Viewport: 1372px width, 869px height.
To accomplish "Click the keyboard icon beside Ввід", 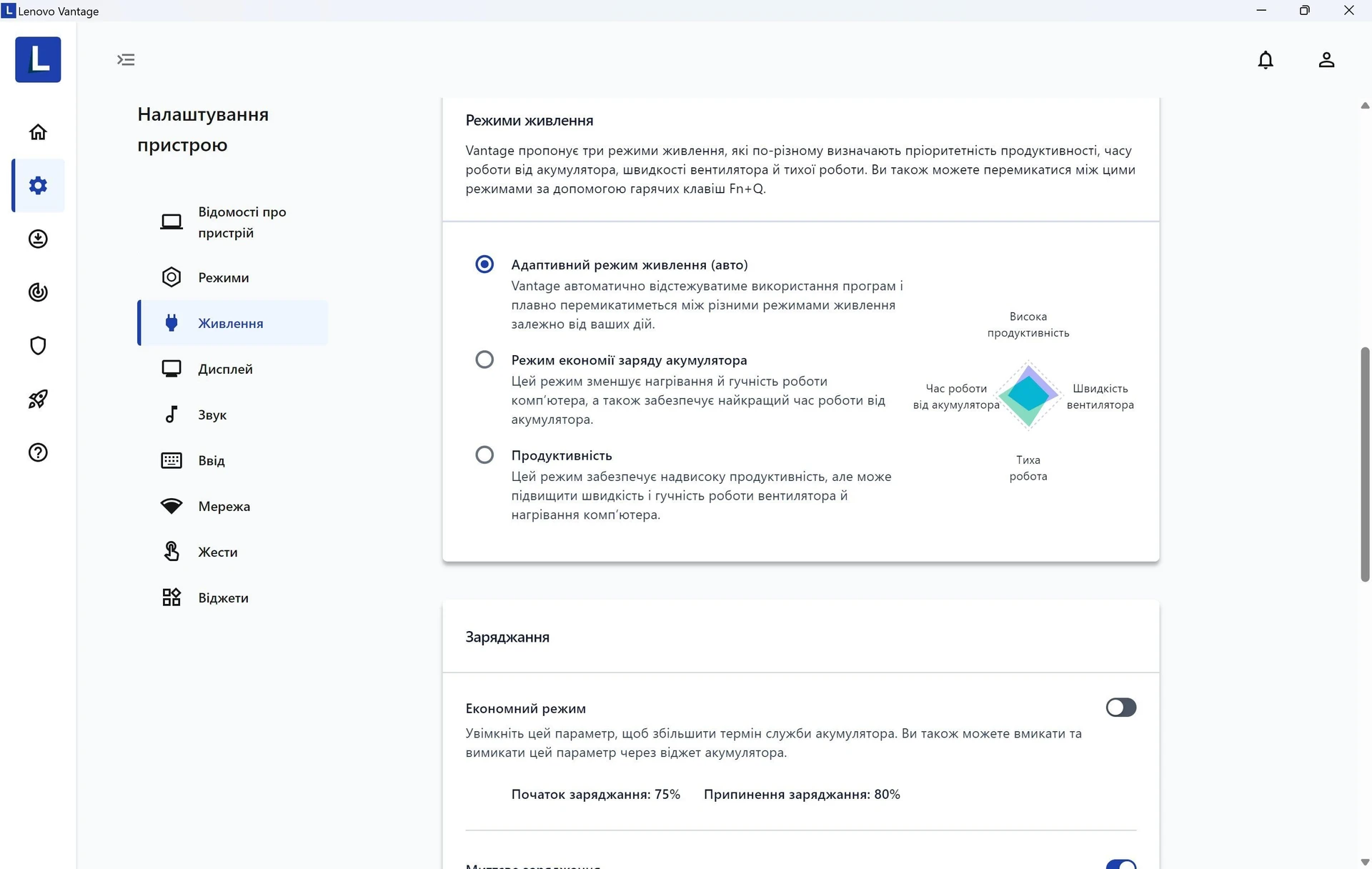I will click(171, 460).
